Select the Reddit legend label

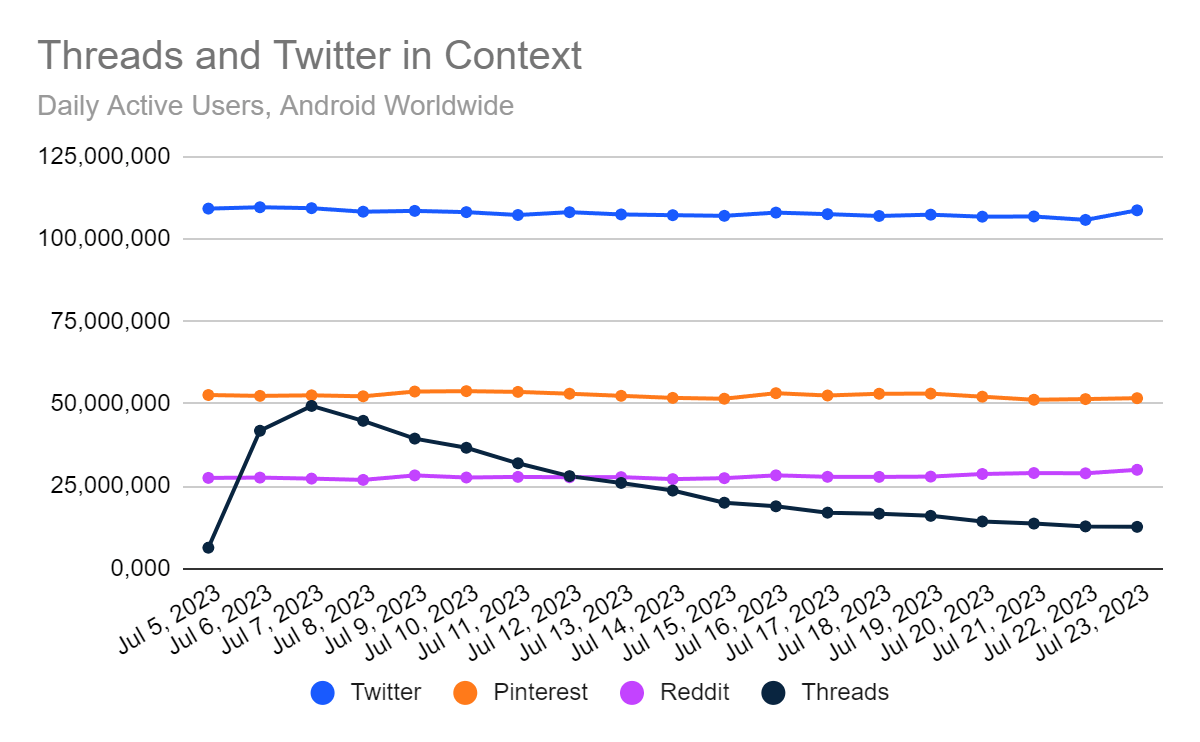[695, 692]
